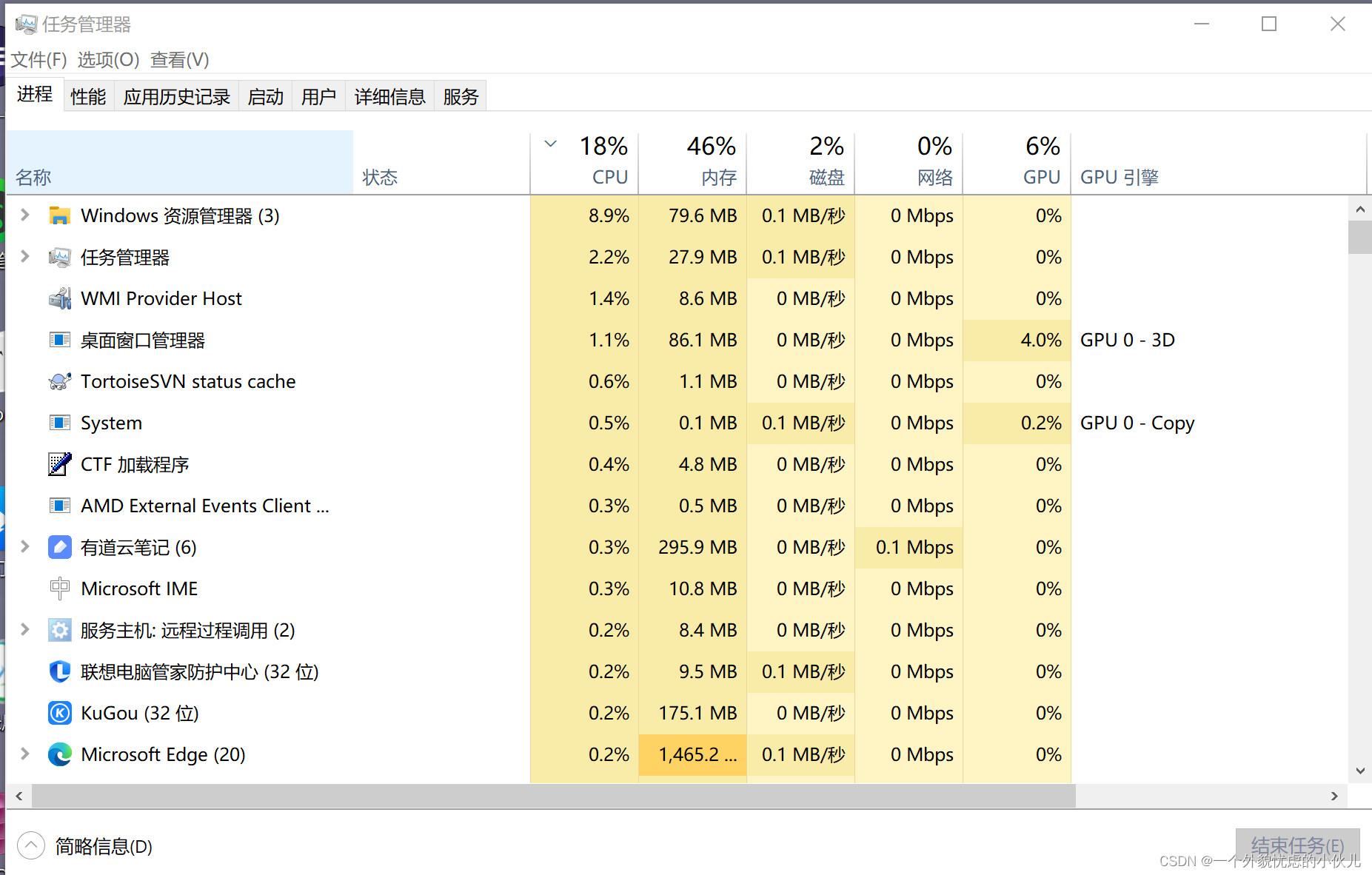Open the 选项(O) menu
Screen dimensions: 1372x875
tap(108, 59)
